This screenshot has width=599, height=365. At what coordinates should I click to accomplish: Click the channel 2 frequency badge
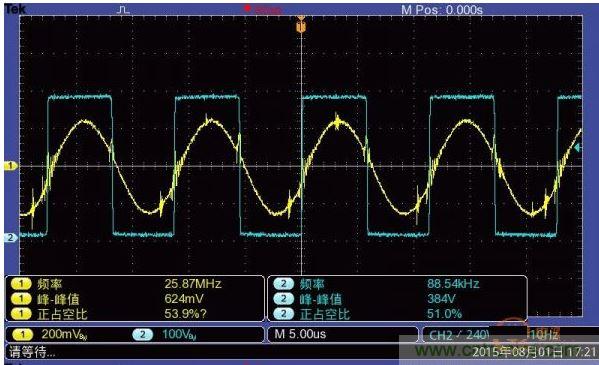[x=283, y=284]
